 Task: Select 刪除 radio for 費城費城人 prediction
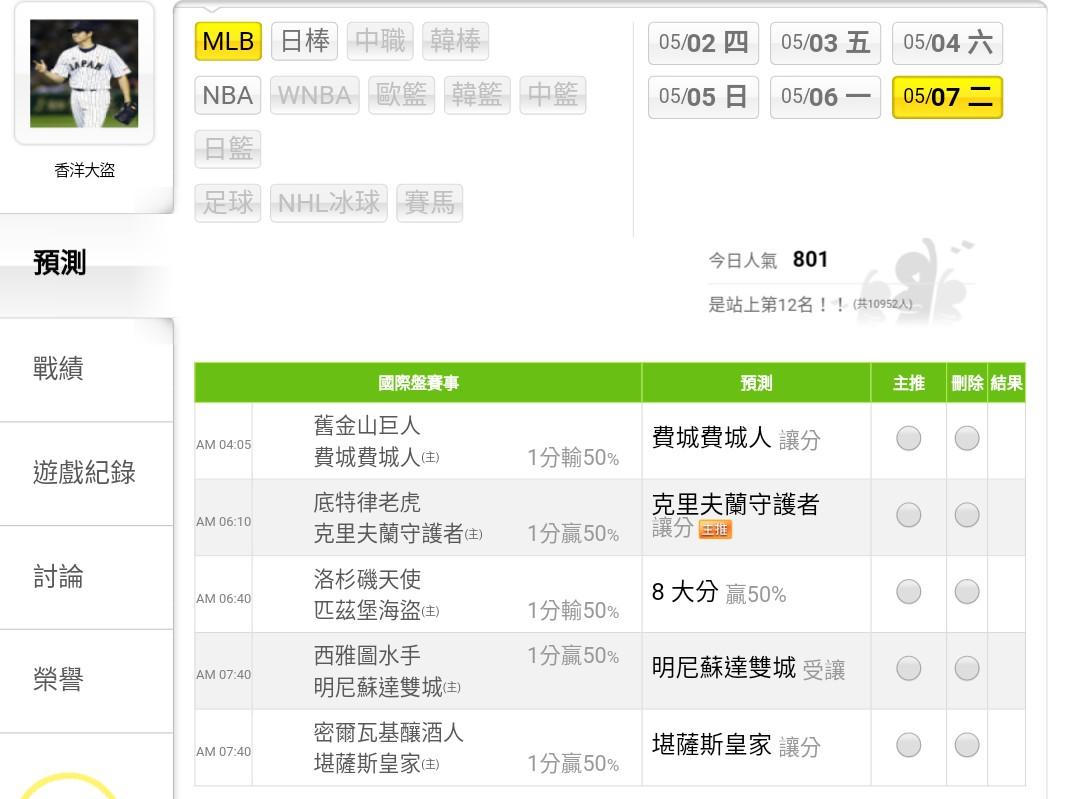pyautogui.click(x=967, y=438)
